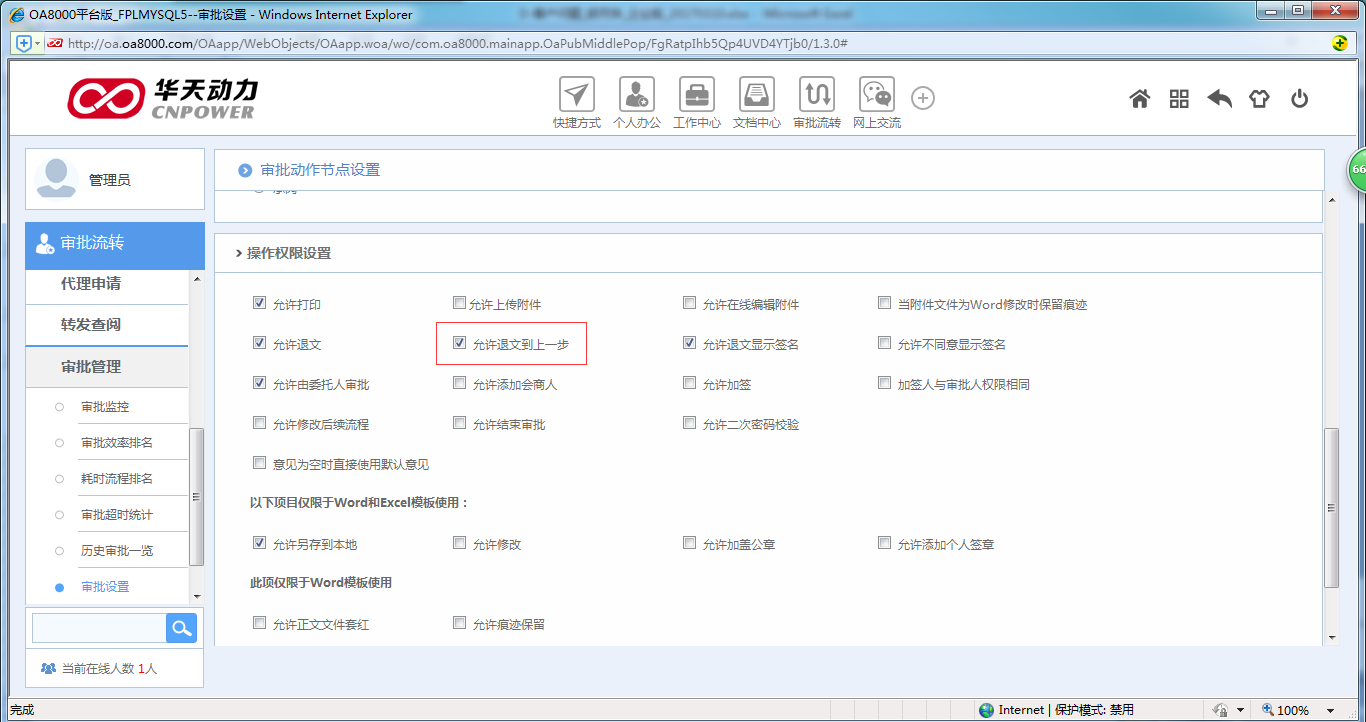This screenshot has width=1366, height=722.
Task: Click the power logout icon
Action: coord(1299,98)
